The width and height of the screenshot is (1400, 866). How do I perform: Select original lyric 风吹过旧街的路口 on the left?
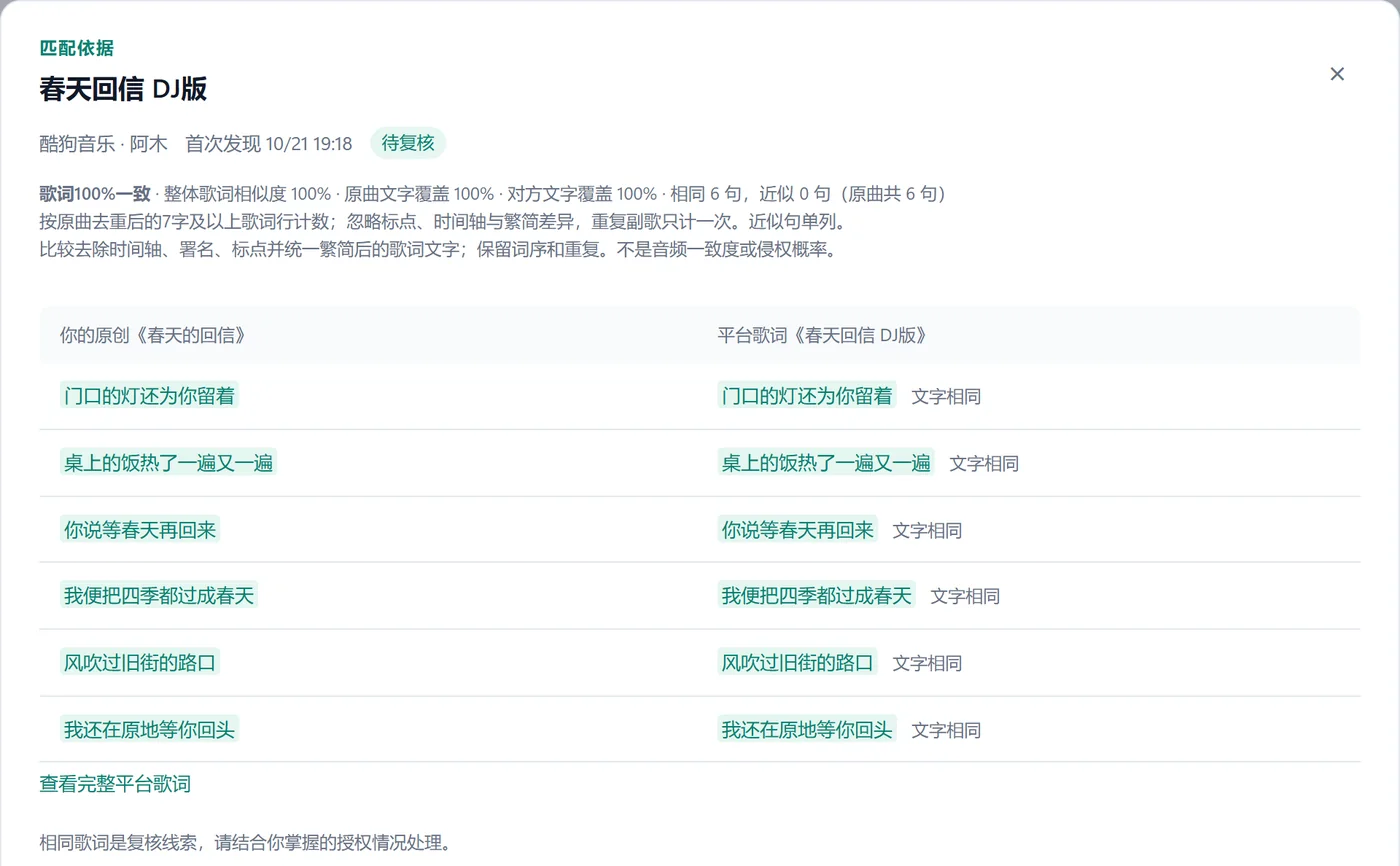[x=140, y=662]
